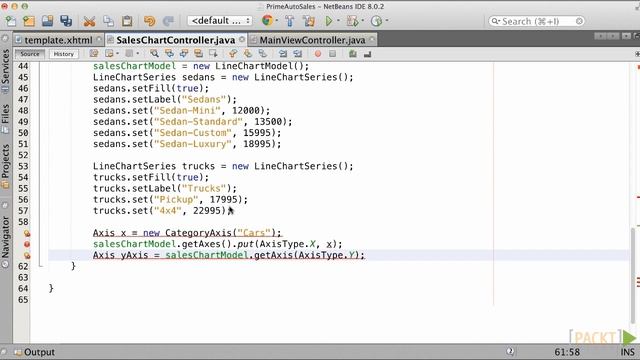Click the Paste clipboard icon
The image size is (640, 360).
tap(127, 21)
